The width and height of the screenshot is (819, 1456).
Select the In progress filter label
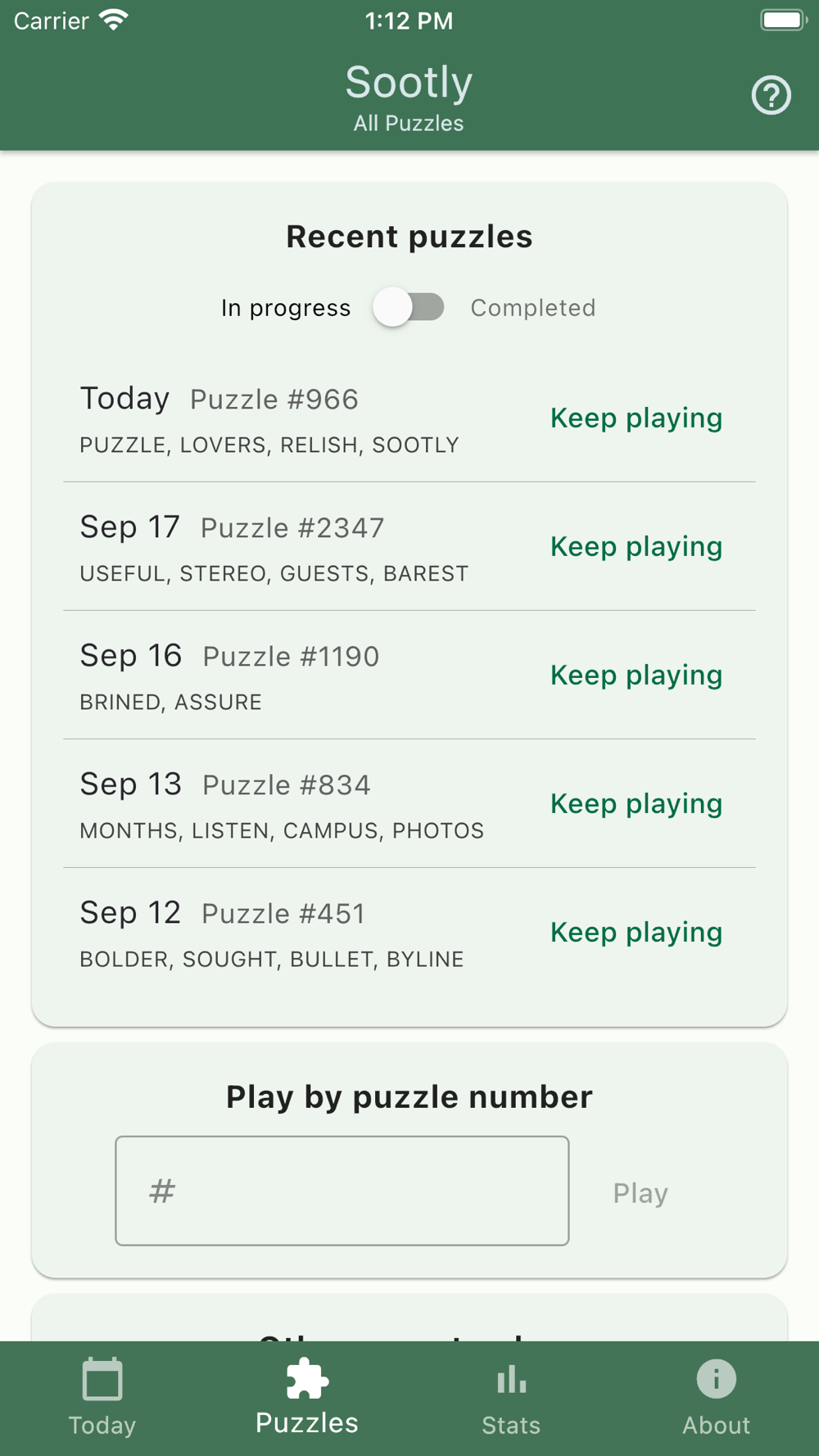click(x=286, y=308)
